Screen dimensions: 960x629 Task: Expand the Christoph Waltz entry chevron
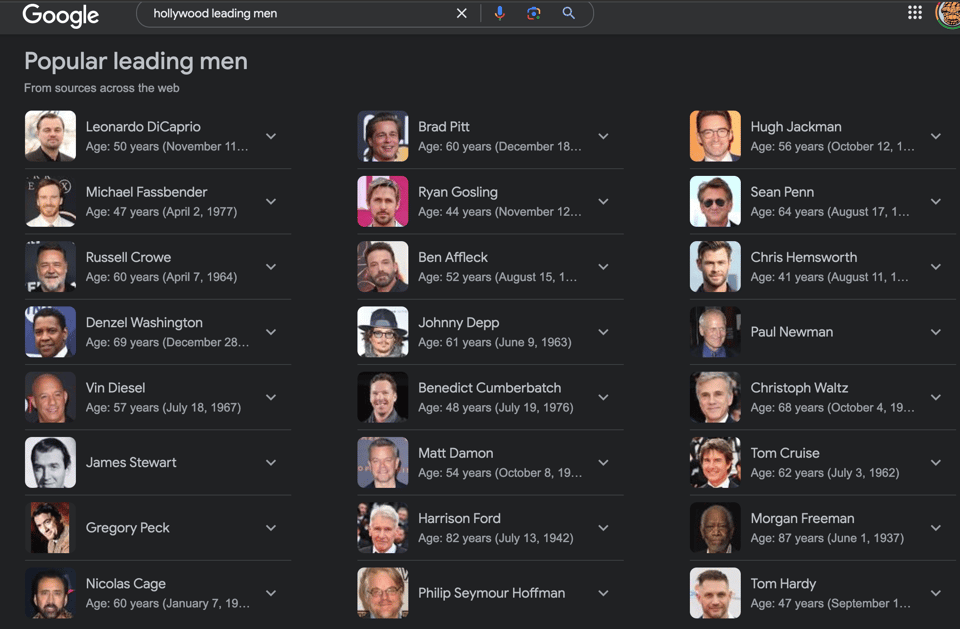click(x=936, y=397)
